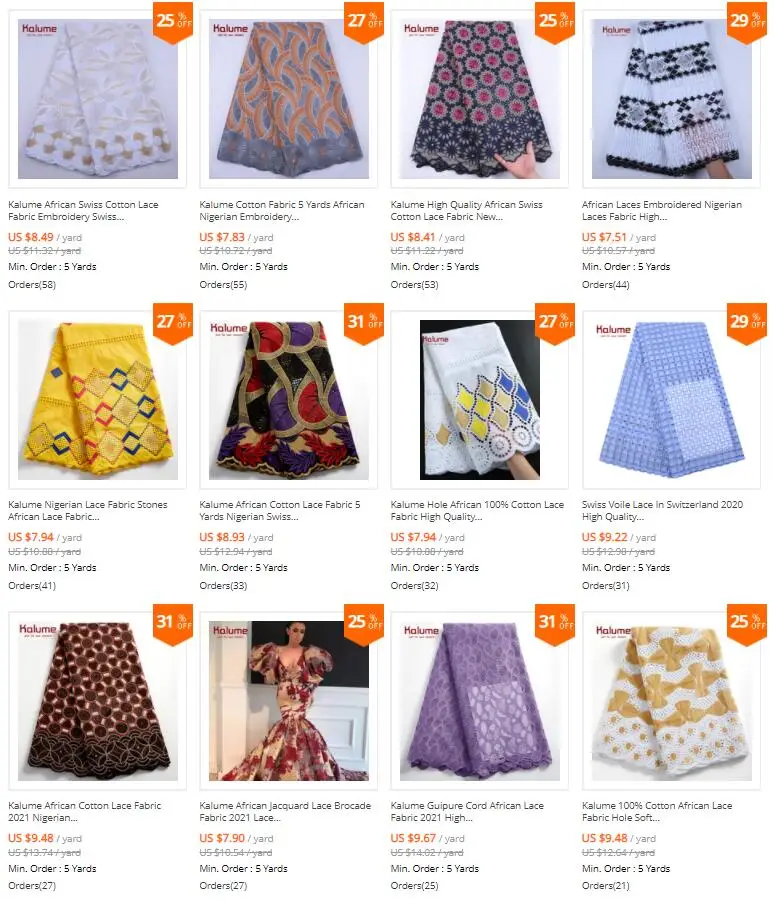
Task: Open 'Kalume Hole African 100% Cotton Lace' link
Action: click(477, 511)
